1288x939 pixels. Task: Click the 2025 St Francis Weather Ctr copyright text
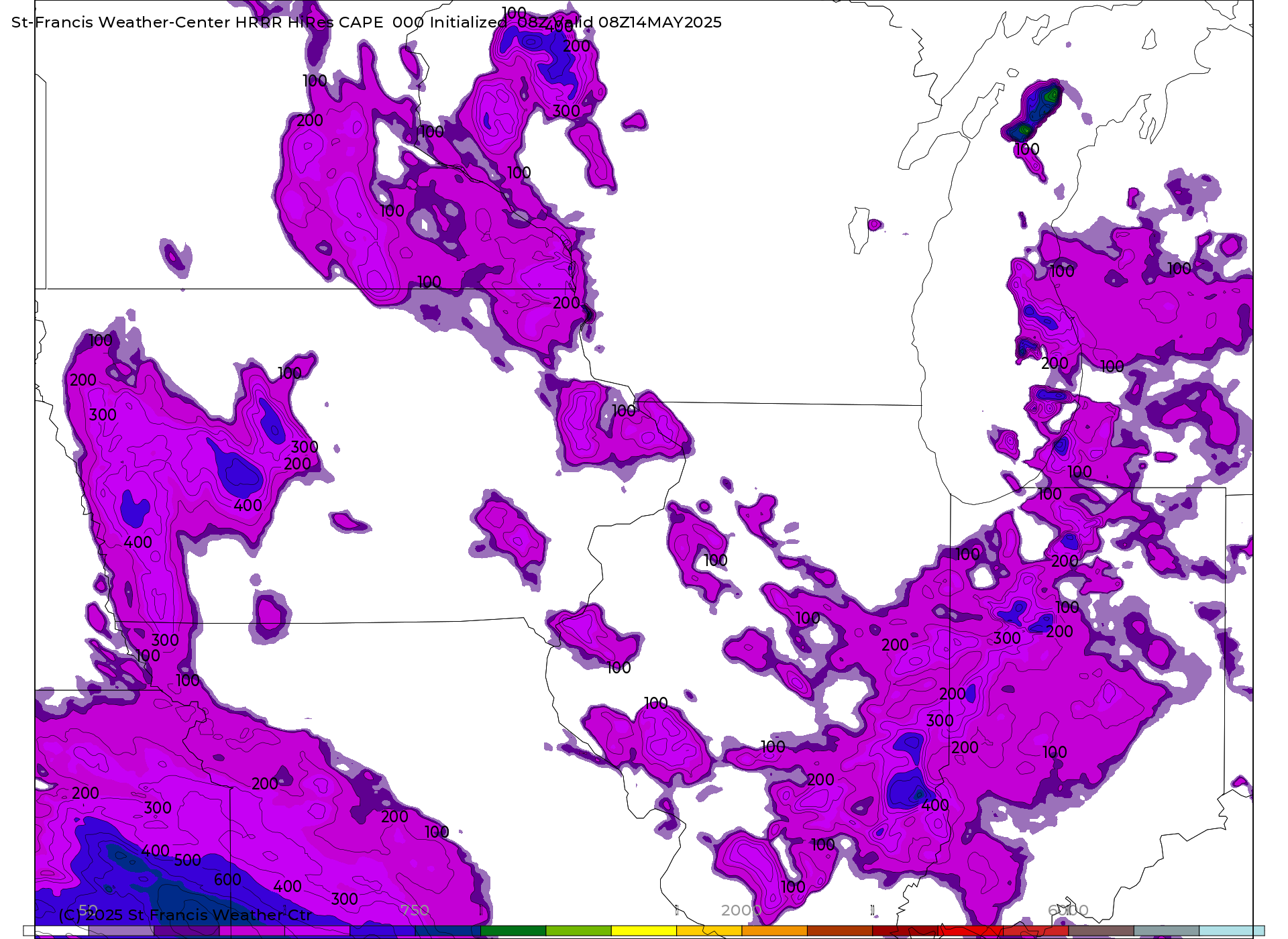[x=185, y=915]
